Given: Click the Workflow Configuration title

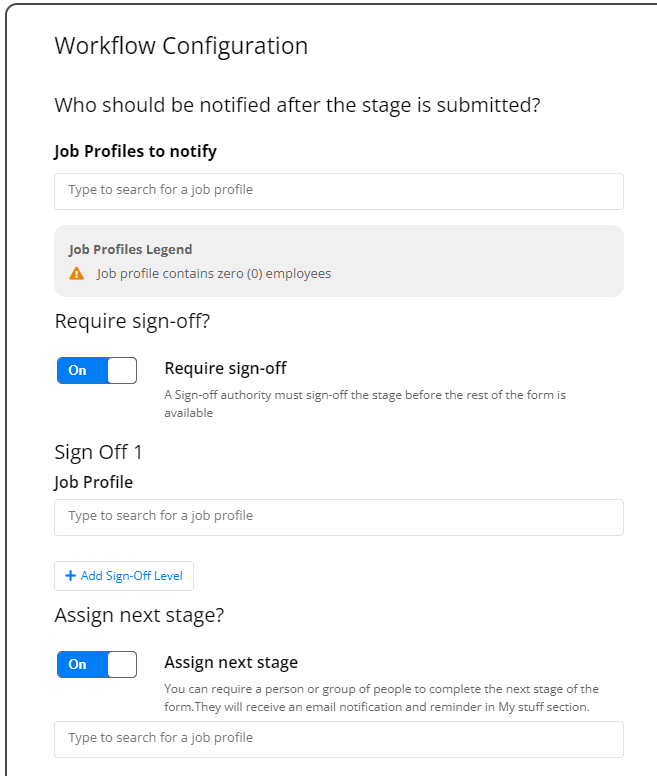Looking at the screenshot, I should [x=181, y=47].
